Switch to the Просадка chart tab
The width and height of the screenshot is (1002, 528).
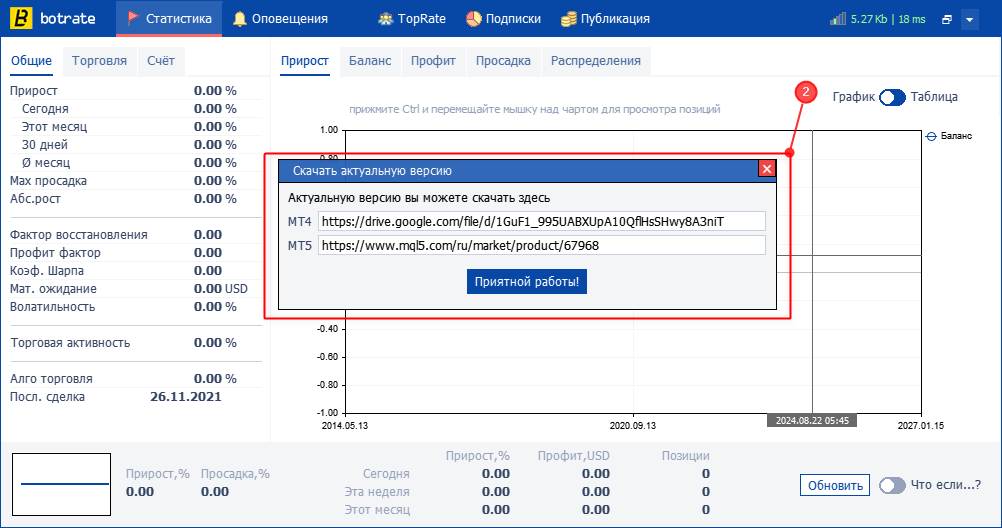click(503, 61)
